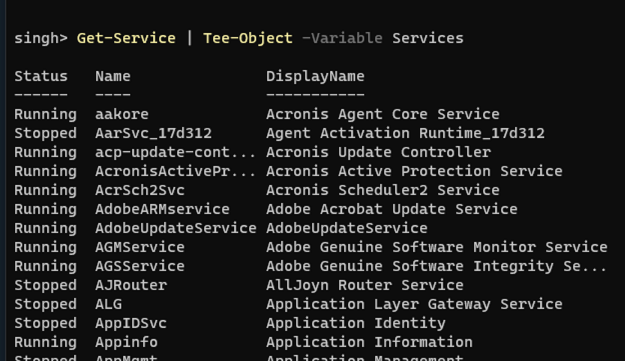Click the AcronisActivePr... service name
Screen dimensions: 625x361
point(175,171)
